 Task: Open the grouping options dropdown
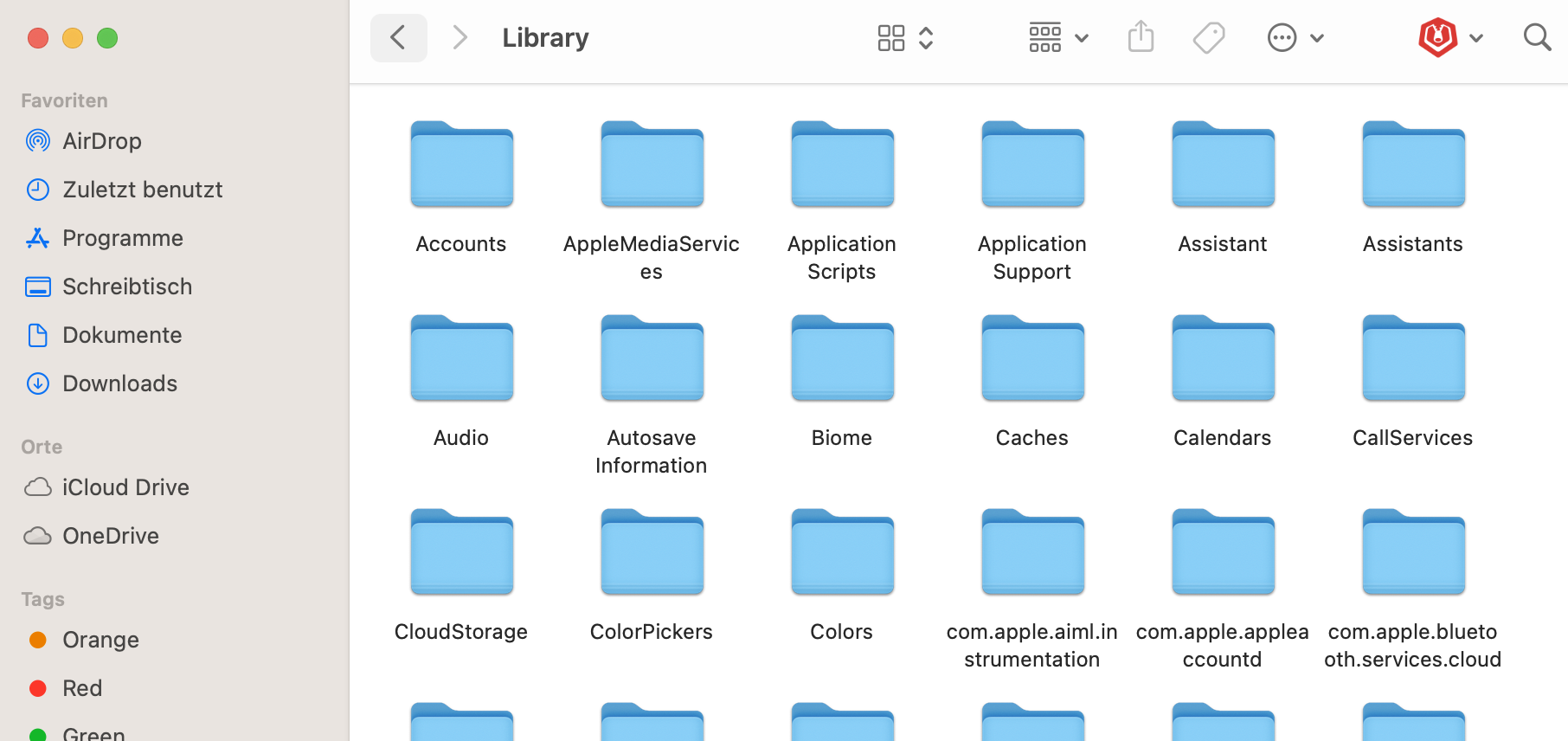(x=1057, y=38)
